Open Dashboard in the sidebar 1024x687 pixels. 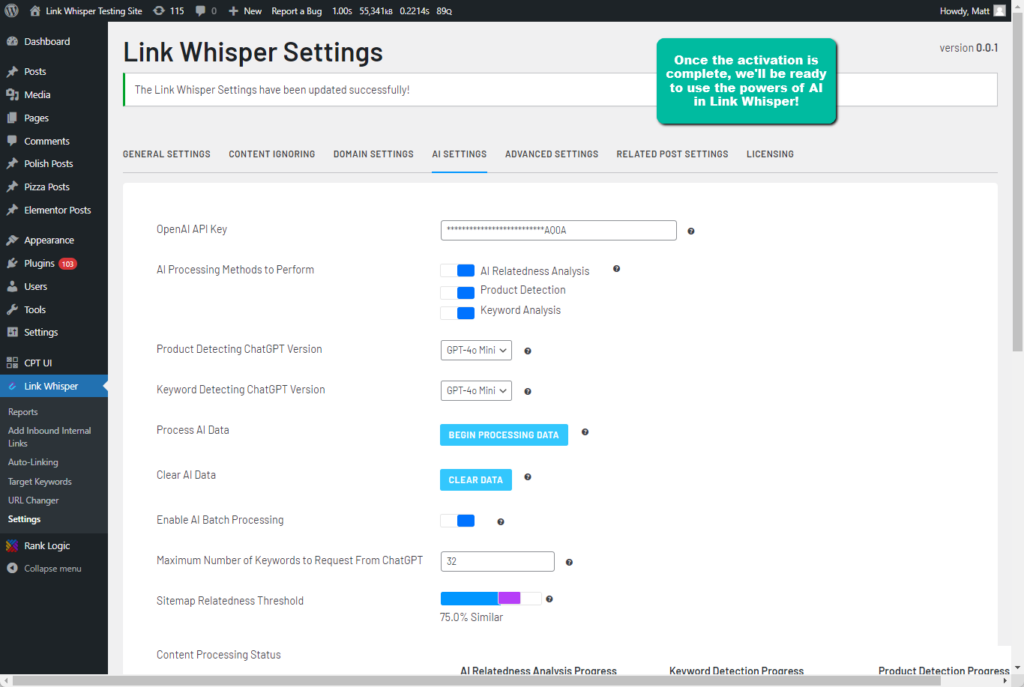click(x=54, y=41)
